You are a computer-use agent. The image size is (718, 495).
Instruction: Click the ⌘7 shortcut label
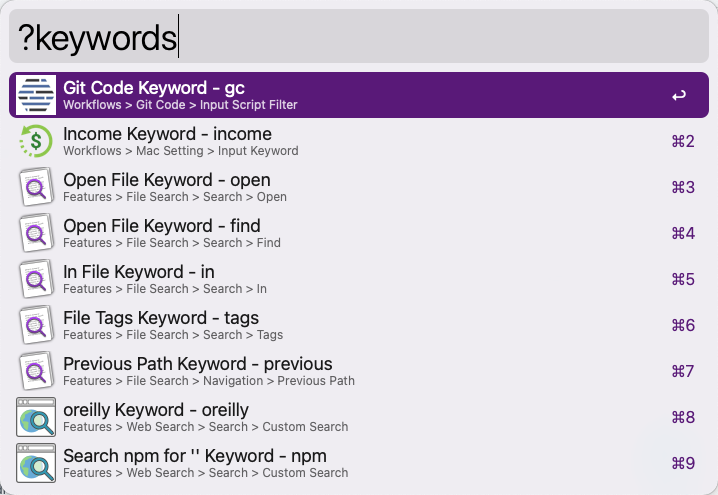(683, 371)
